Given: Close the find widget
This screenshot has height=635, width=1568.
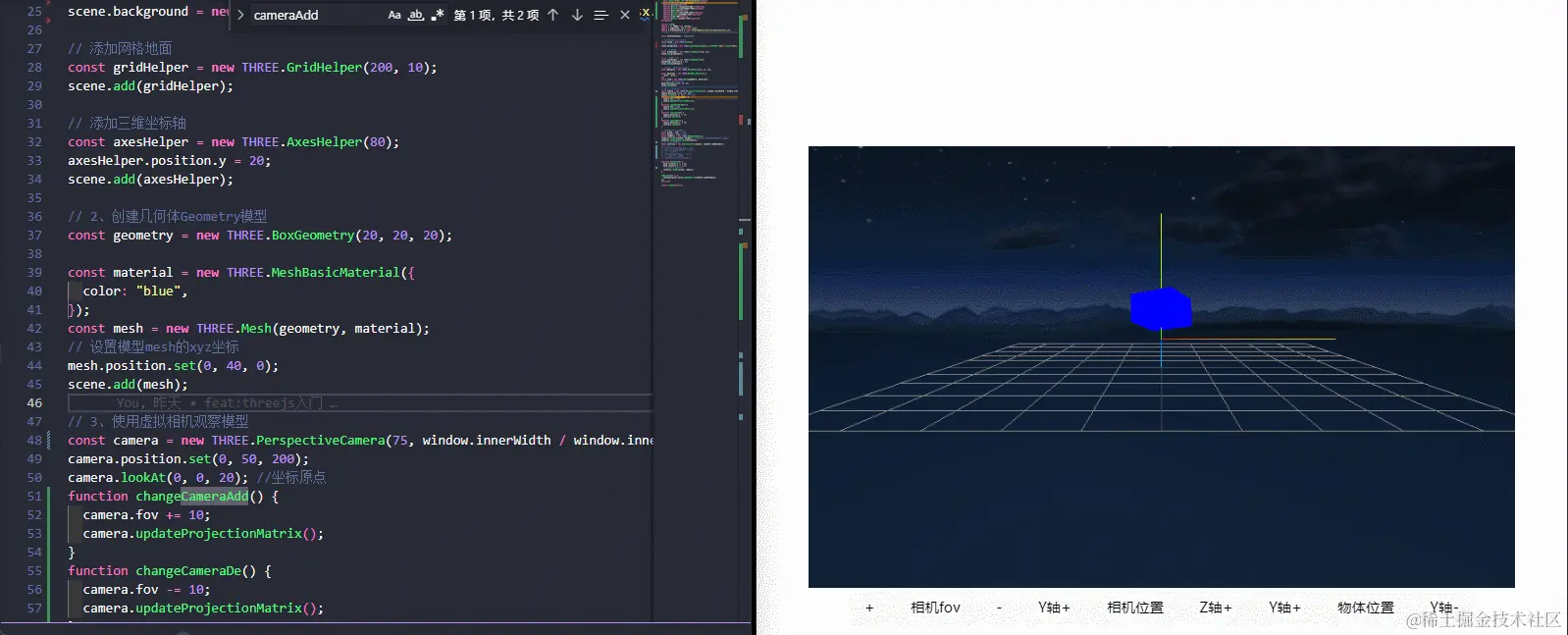Looking at the screenshot, I should [x=625, y=15].
